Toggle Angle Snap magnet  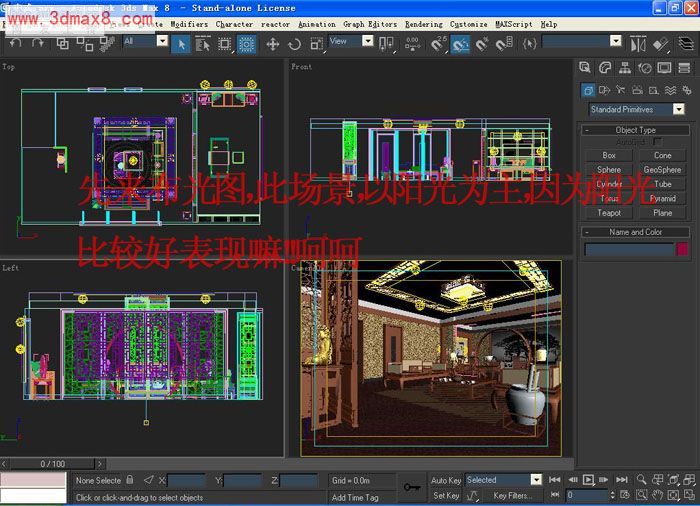(x=460, y=44)
